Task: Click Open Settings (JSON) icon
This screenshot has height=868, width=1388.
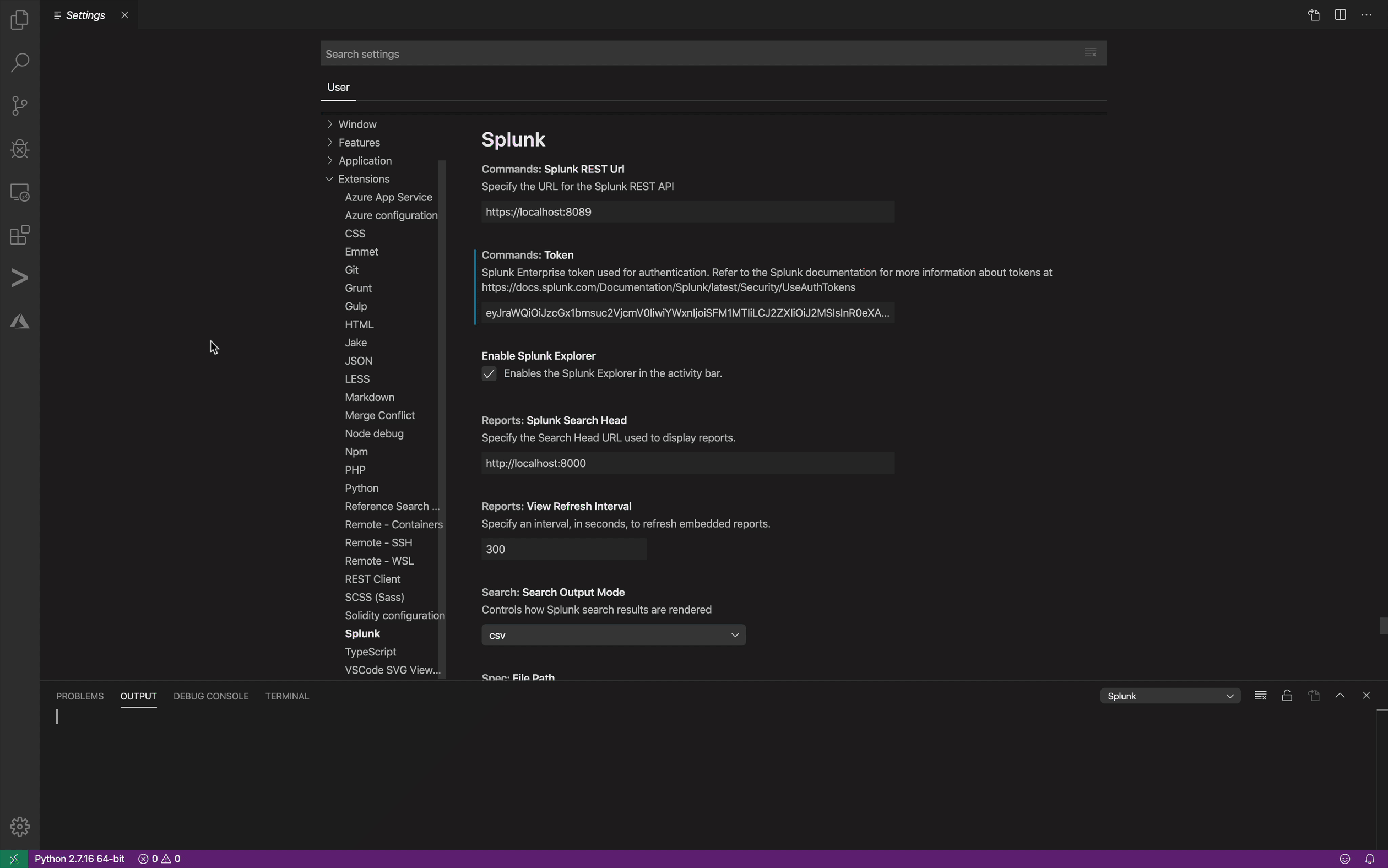Action: pyautogui.click(x=1314, y=15)
